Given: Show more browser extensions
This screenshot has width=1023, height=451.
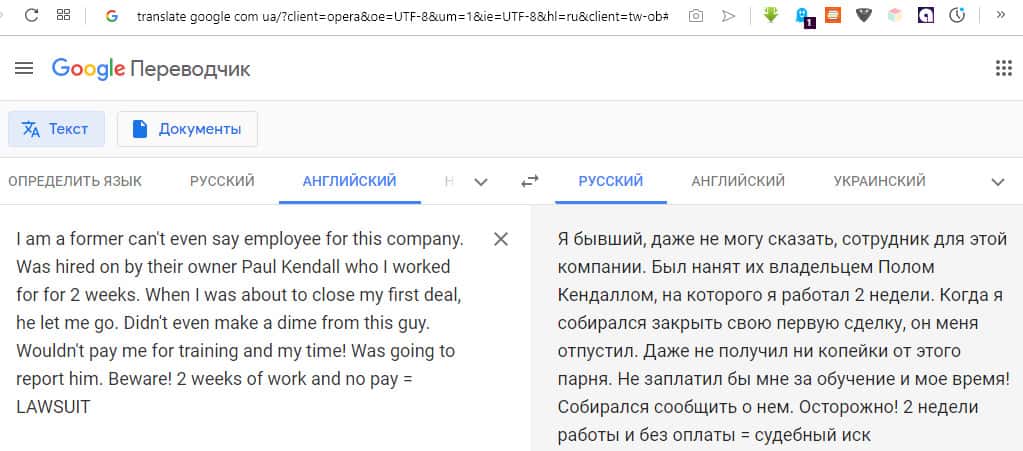Looking at the screenshot, I should point(1001,16).
